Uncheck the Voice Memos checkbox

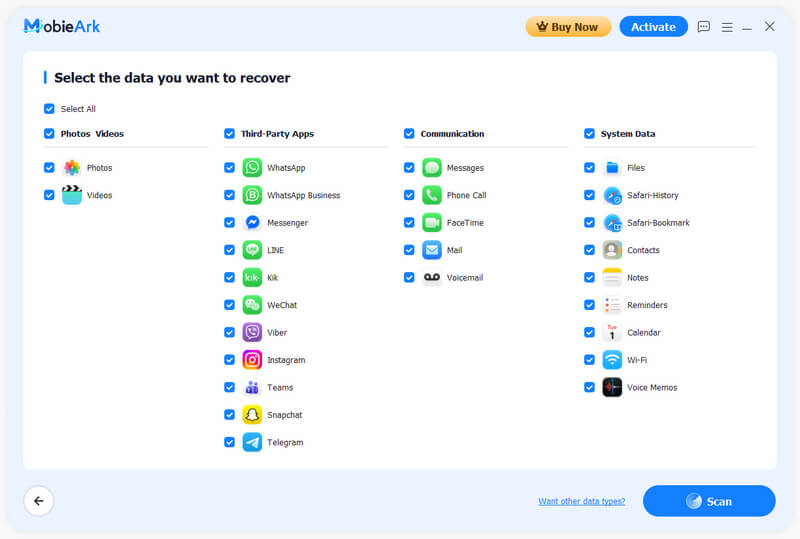click(x=589, y=387)
